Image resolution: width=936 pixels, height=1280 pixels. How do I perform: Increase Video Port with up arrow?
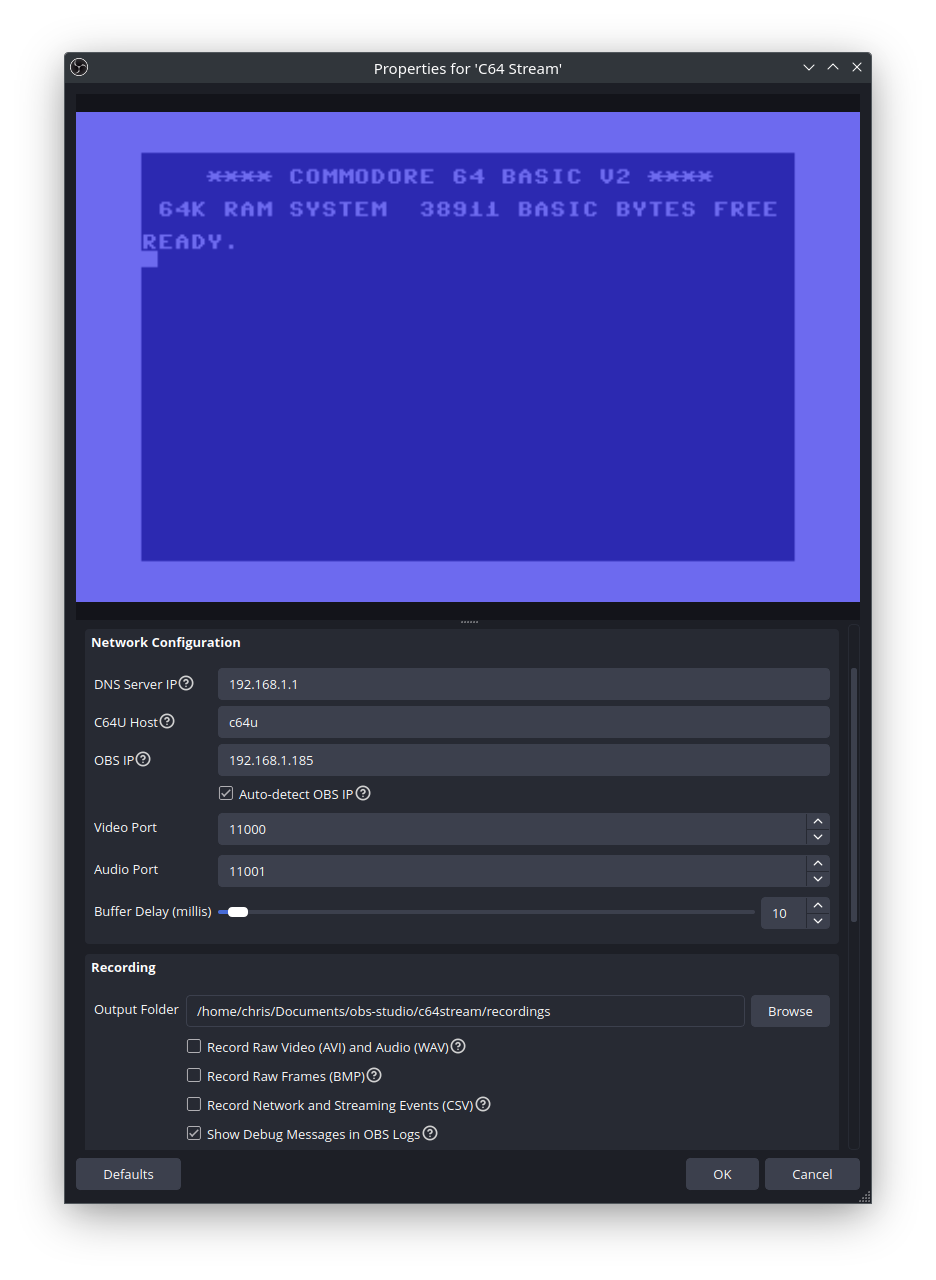click(818, 821)
